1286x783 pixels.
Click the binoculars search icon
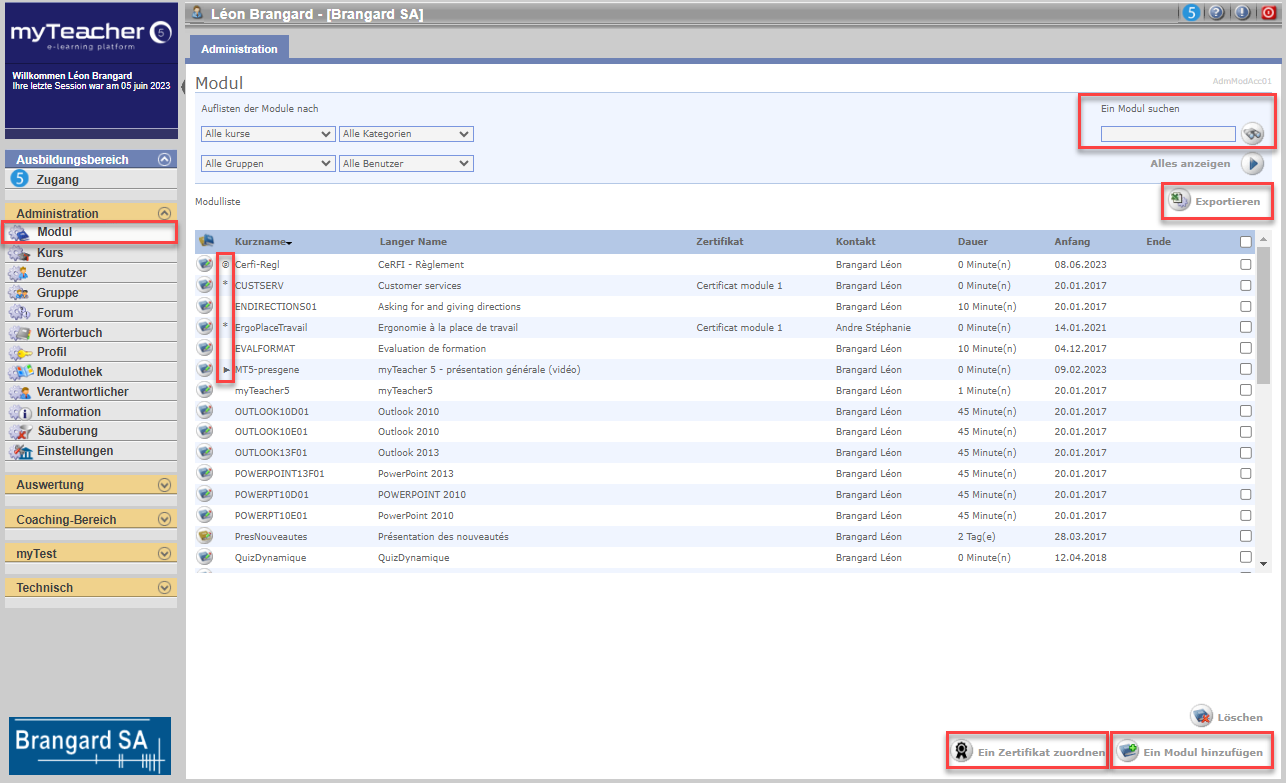(1252, 134)
